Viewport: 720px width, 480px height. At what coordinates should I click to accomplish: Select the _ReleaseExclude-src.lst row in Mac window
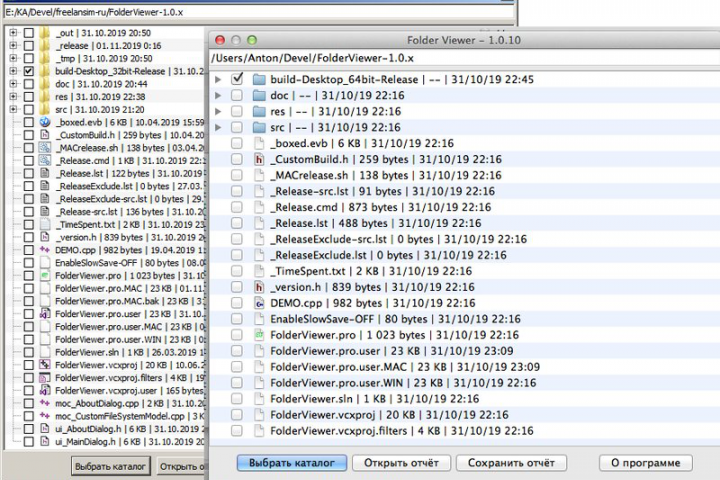coord(465,239)
